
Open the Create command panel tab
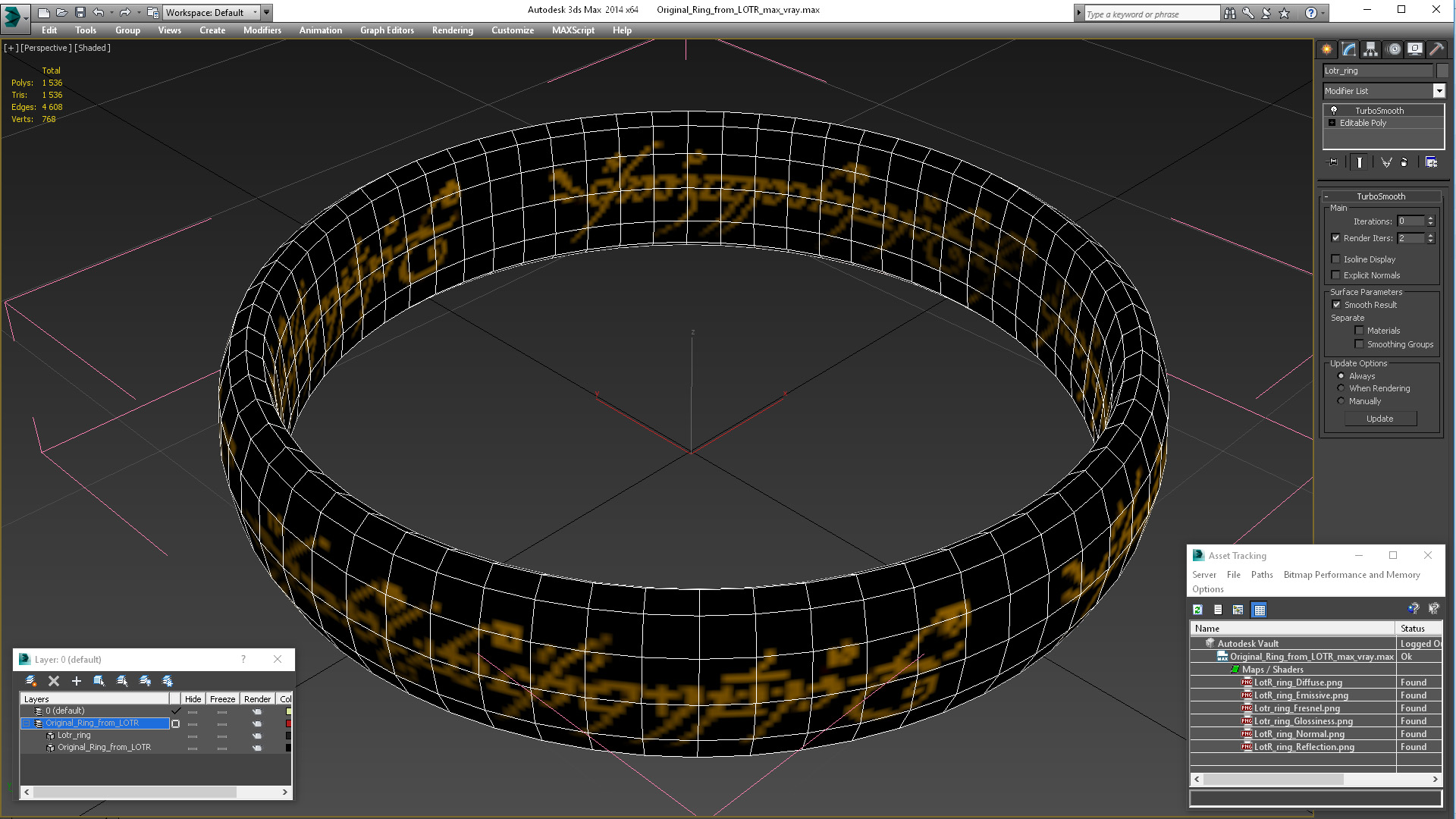coord(1327,49)
